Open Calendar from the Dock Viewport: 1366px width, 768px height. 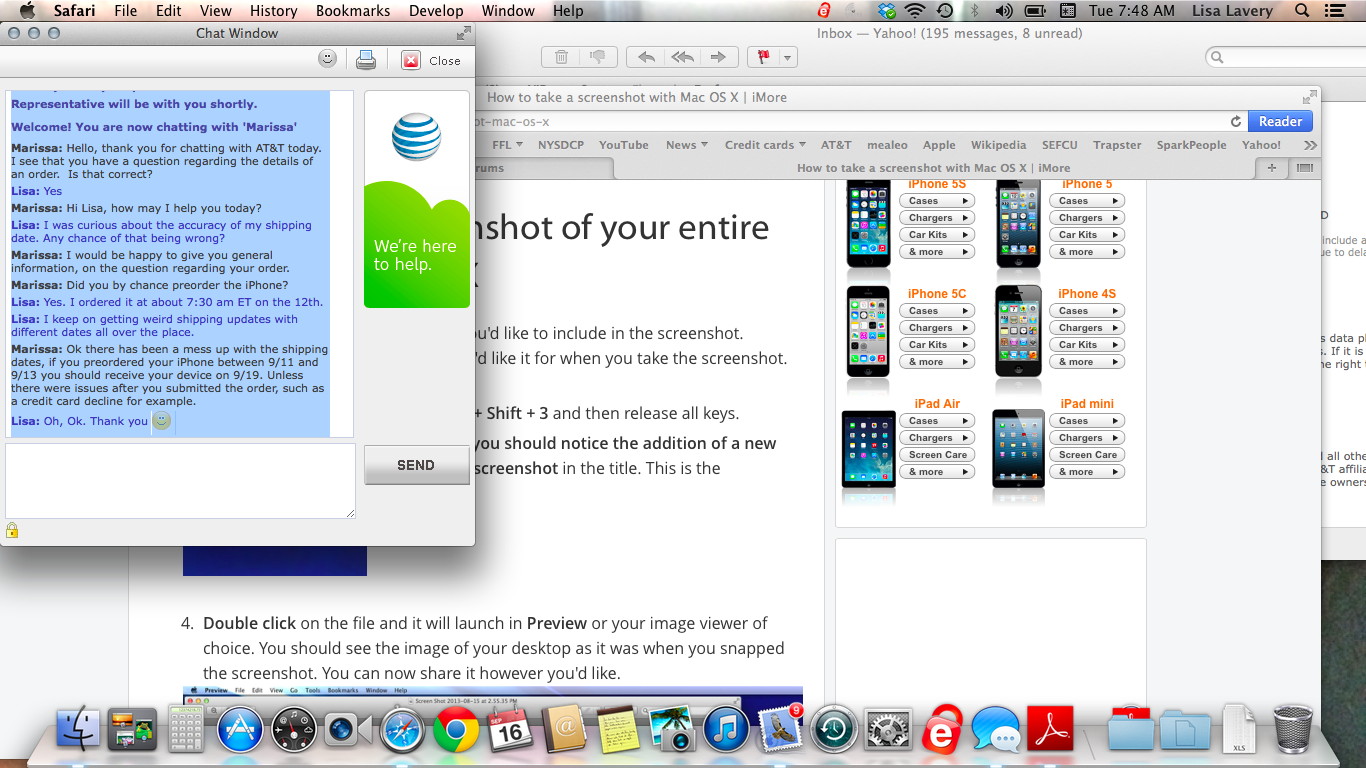(x=510, y=730)
